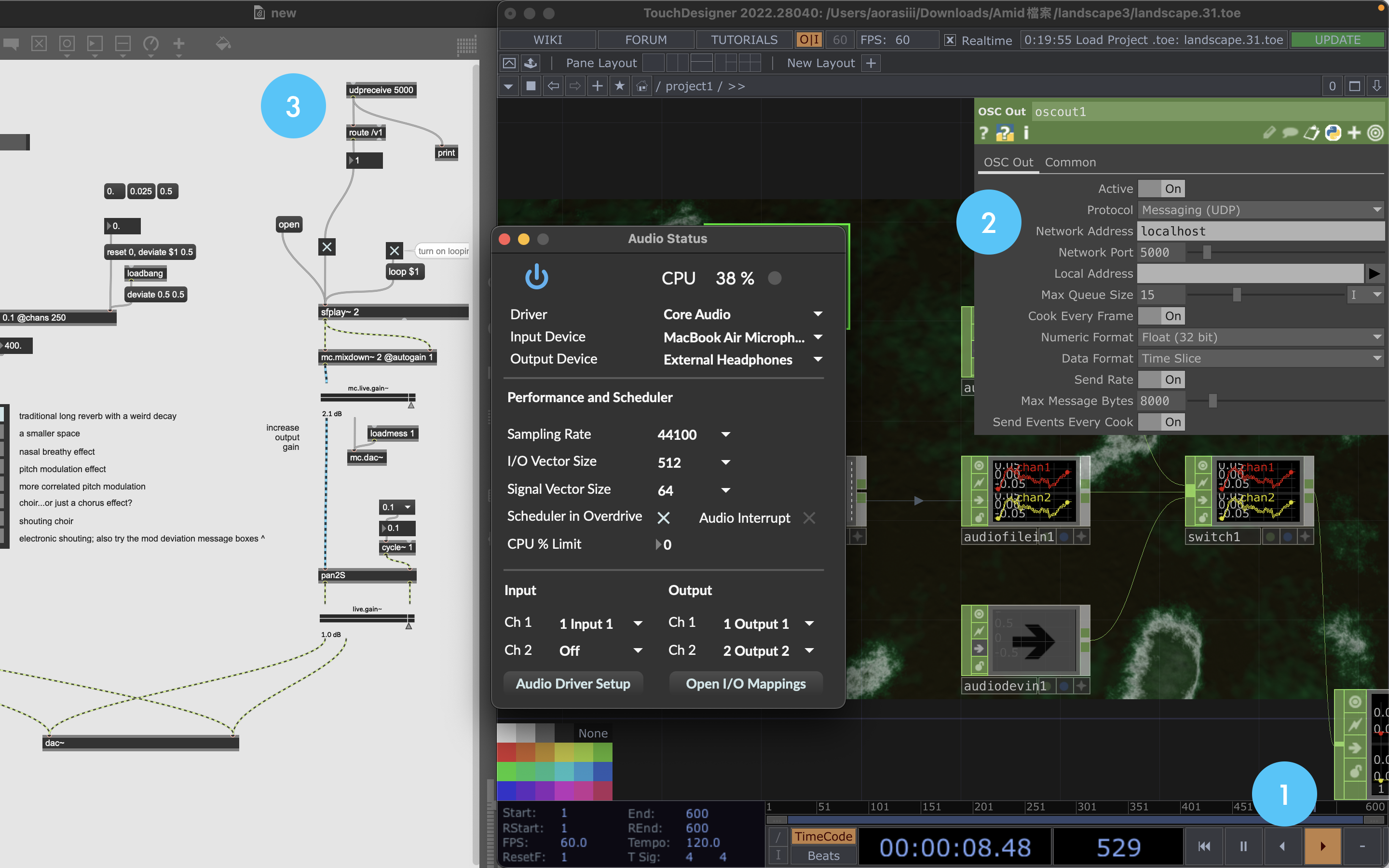Open the Driver Core Audio dropdown

click(743, 314)
